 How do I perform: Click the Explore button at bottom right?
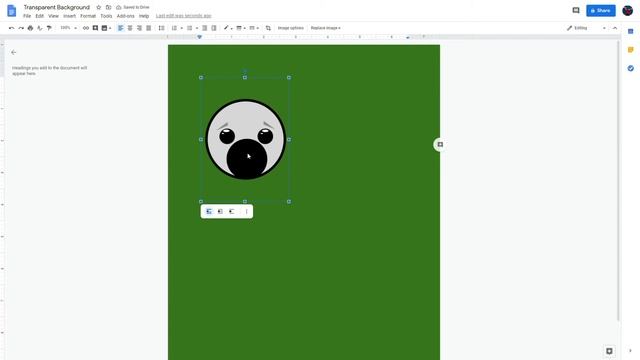[609, 351]
